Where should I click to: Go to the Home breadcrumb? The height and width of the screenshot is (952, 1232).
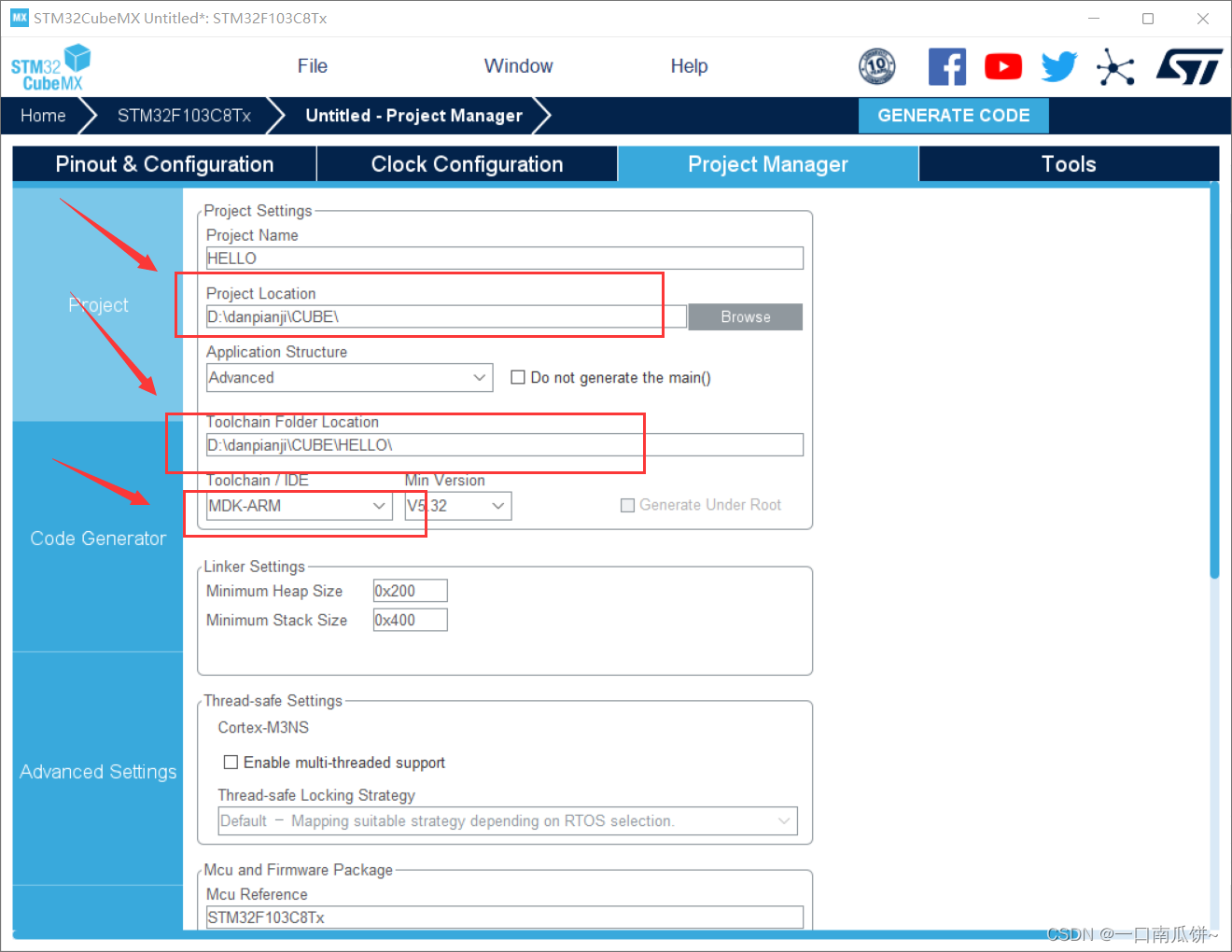click(x=43, y=116)
